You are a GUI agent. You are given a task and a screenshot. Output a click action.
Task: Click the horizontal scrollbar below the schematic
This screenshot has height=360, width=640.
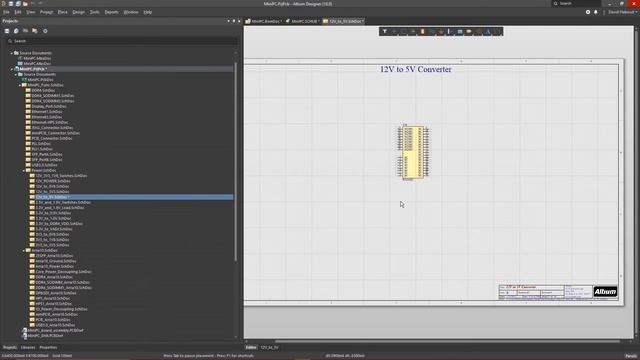pyautogui.click(x=447, y=341)
